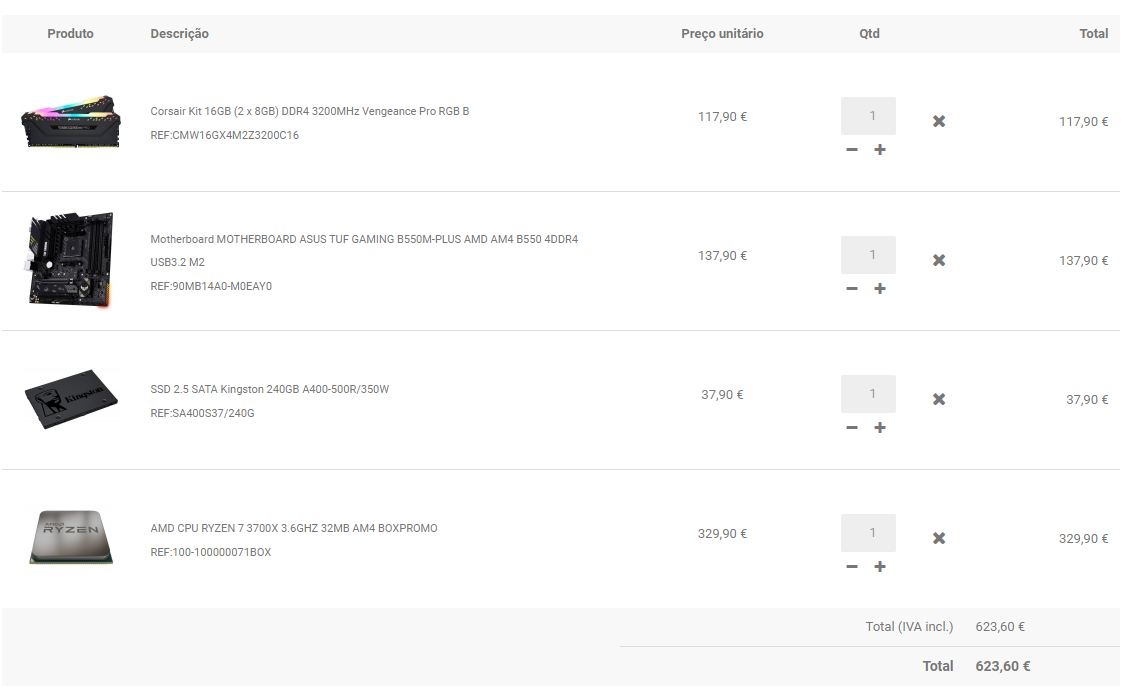Image resolution: width=1128 pixels, height=689 pixels.
Task: Remove ASUS TUF motherboard from cart
Action: 939,260
